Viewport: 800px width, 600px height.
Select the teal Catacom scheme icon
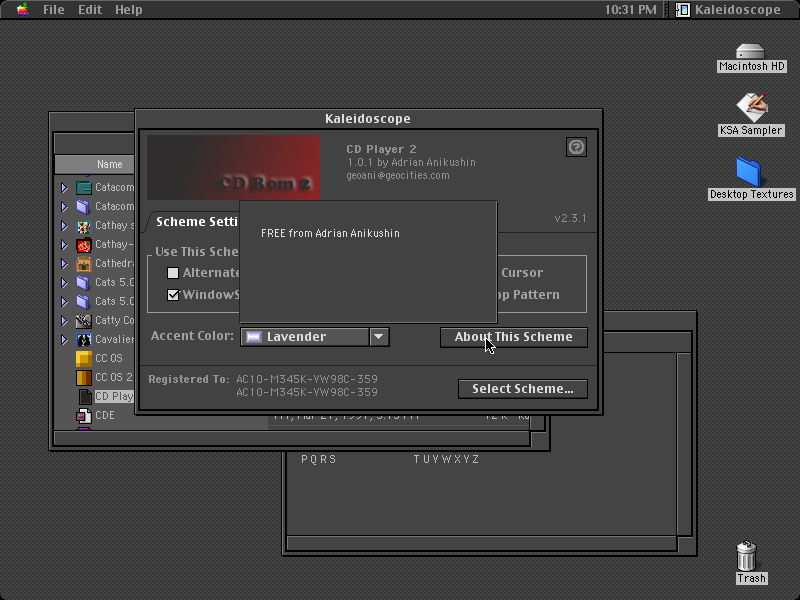coord(84,188)
